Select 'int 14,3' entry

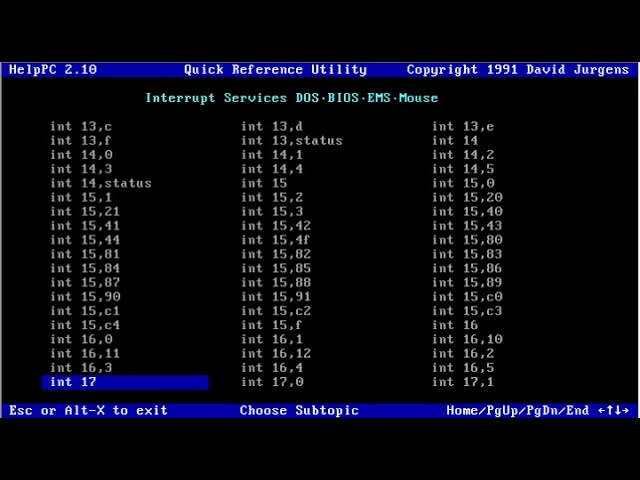click(81, 169)
